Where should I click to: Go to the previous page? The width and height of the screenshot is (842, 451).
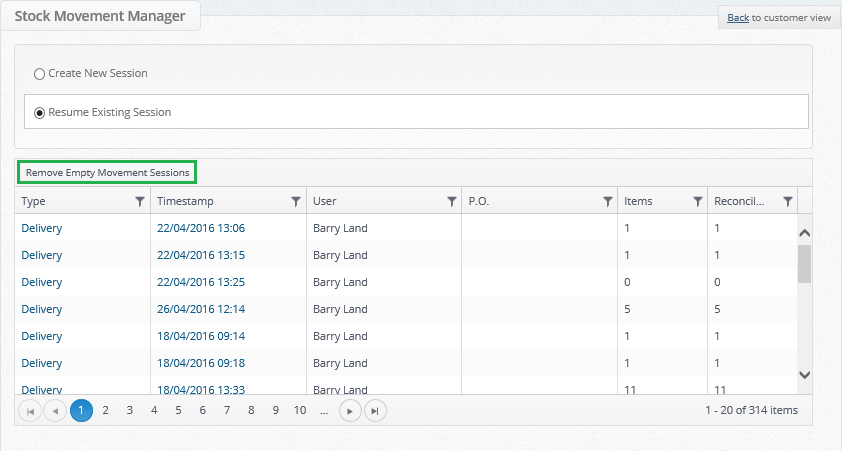pos(55,411)
